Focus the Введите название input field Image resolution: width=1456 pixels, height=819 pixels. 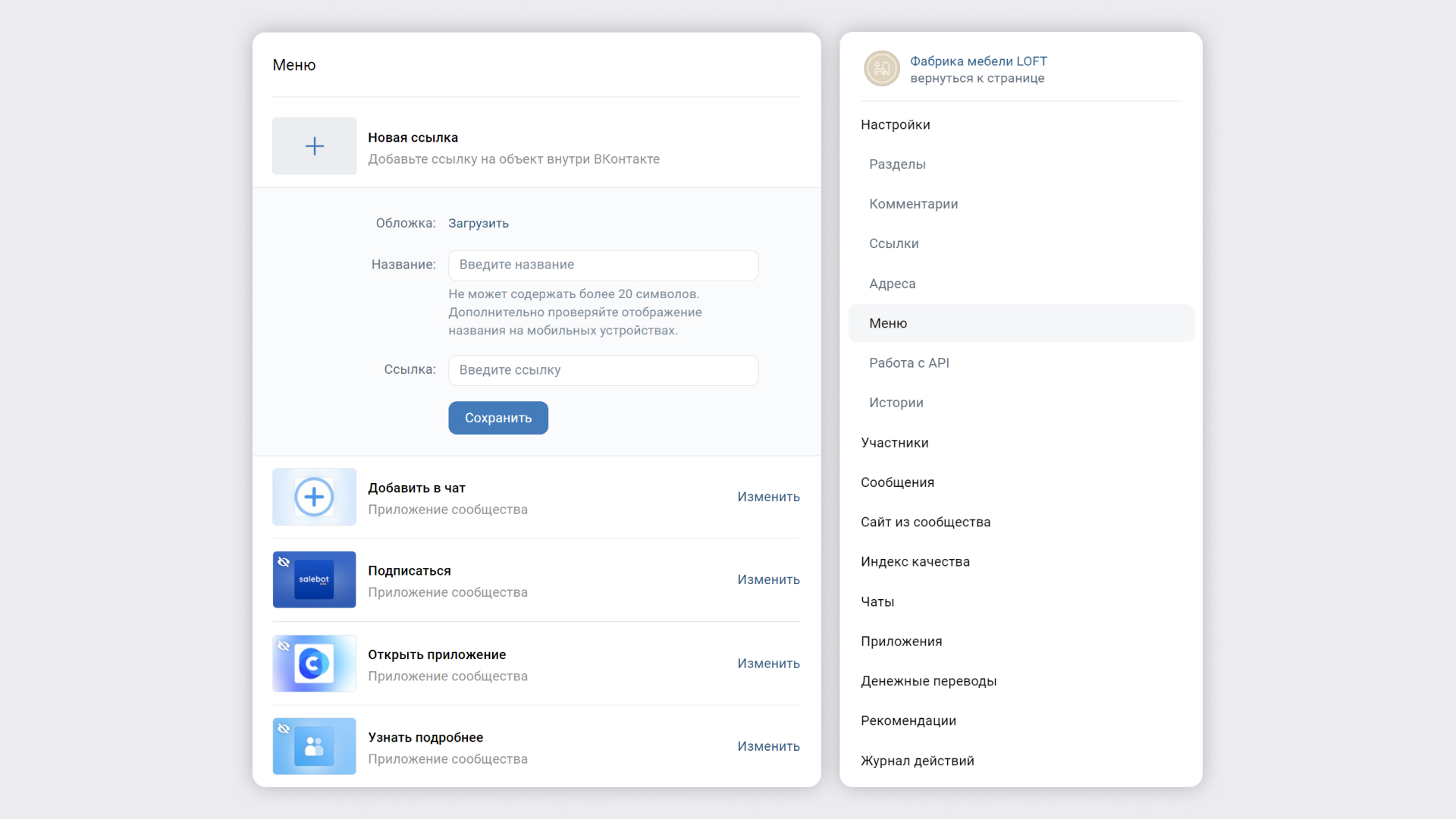click(604, 265)
